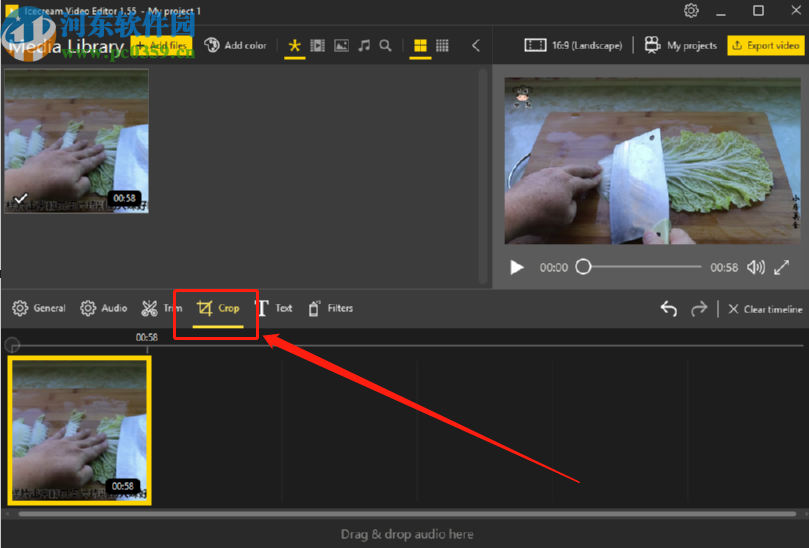The width and height of the screenshot is (809, 548).
Task: Open the media library search icon
Action: (x=385, y=45)
